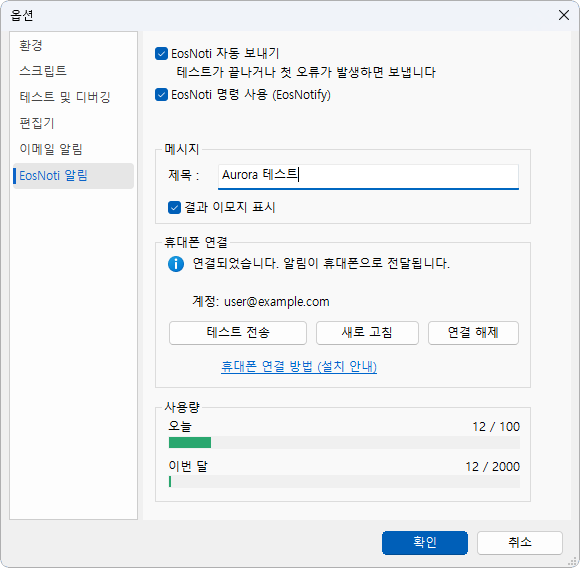580x568 pixels.
Task: Click the 이번 달 usage progress bar
Action: coord(344,481)
